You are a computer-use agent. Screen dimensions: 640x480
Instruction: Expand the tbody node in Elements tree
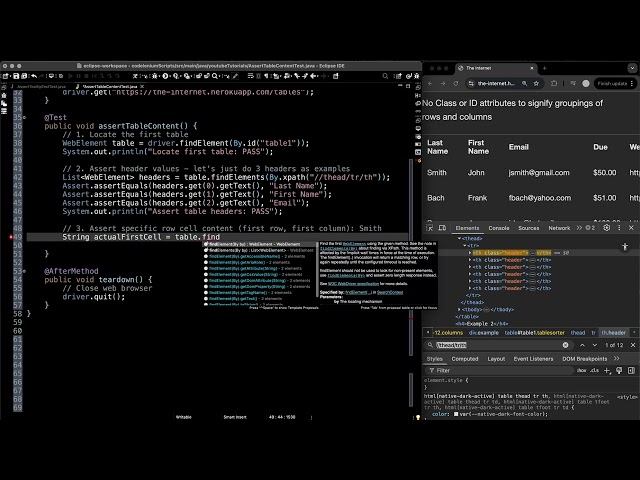pyautogui.click(x=460, y=309)
